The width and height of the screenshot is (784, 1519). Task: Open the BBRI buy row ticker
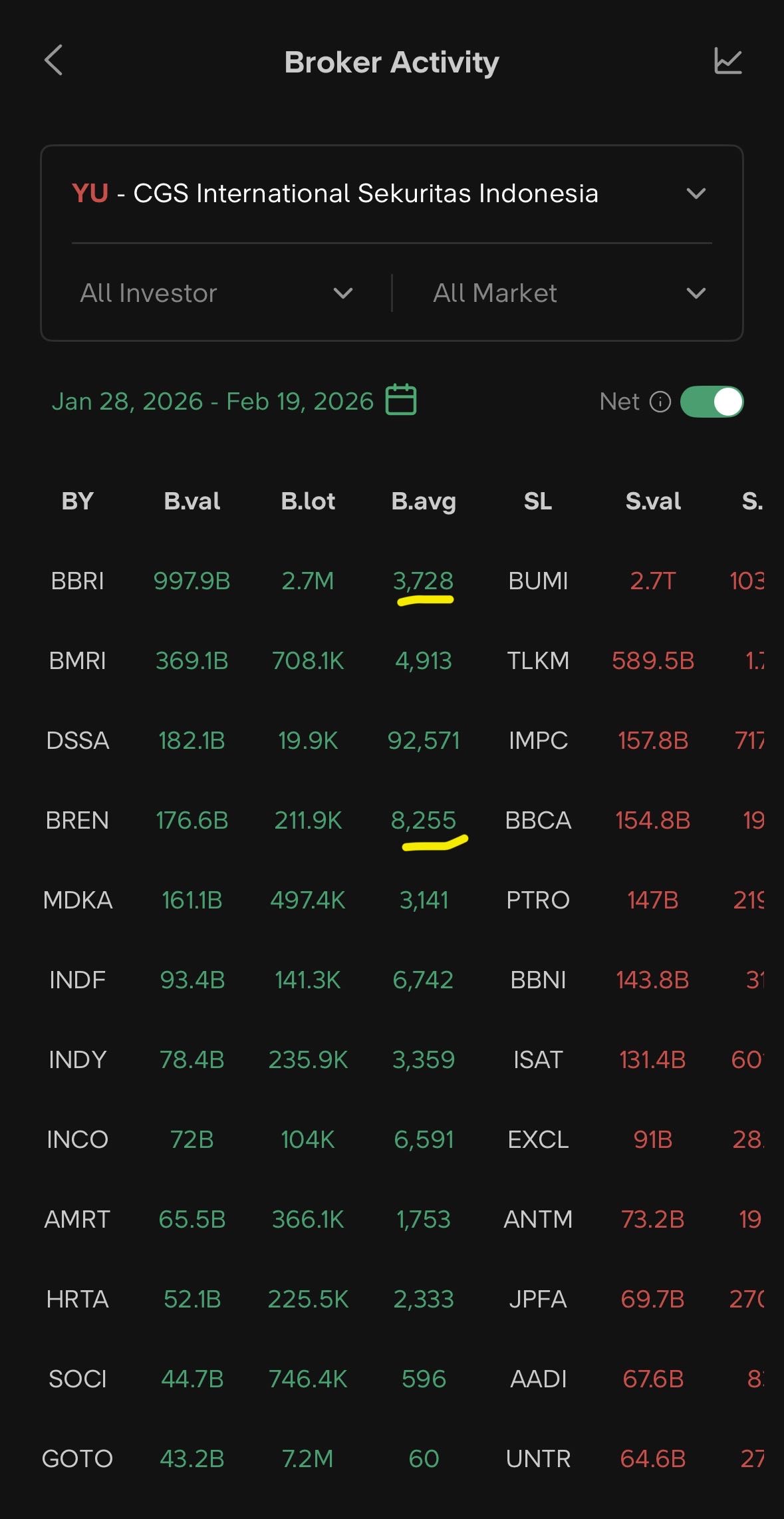click(77, 581)
